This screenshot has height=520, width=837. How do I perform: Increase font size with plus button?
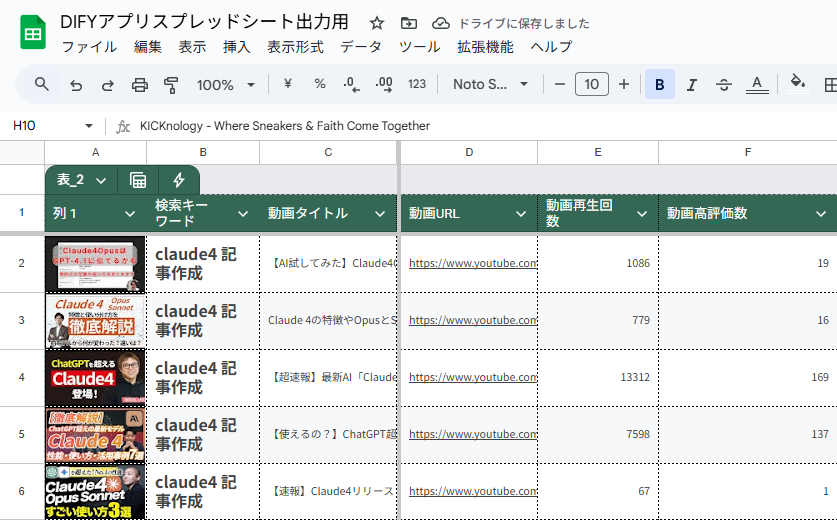tap(624, 85)
